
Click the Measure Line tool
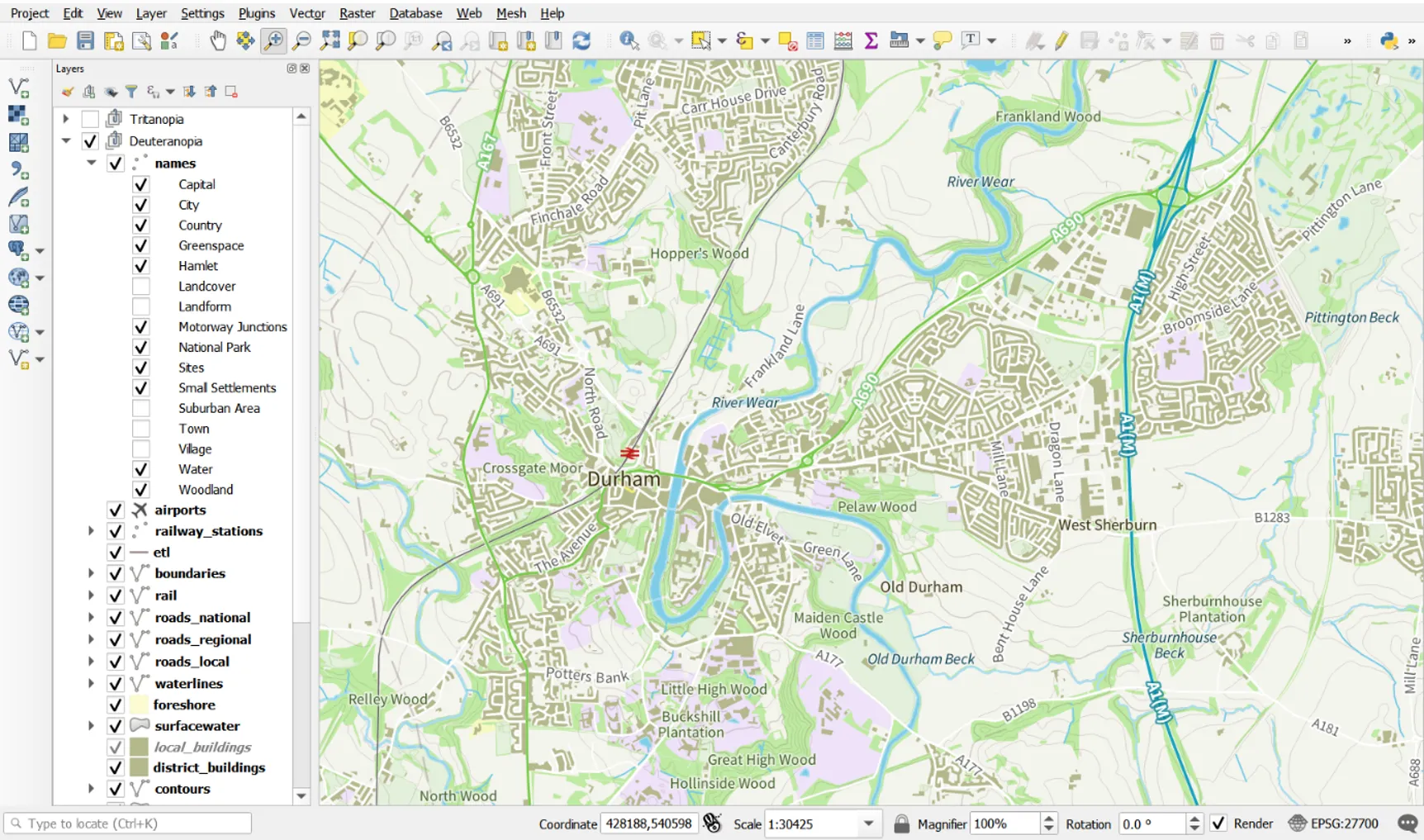899,40
